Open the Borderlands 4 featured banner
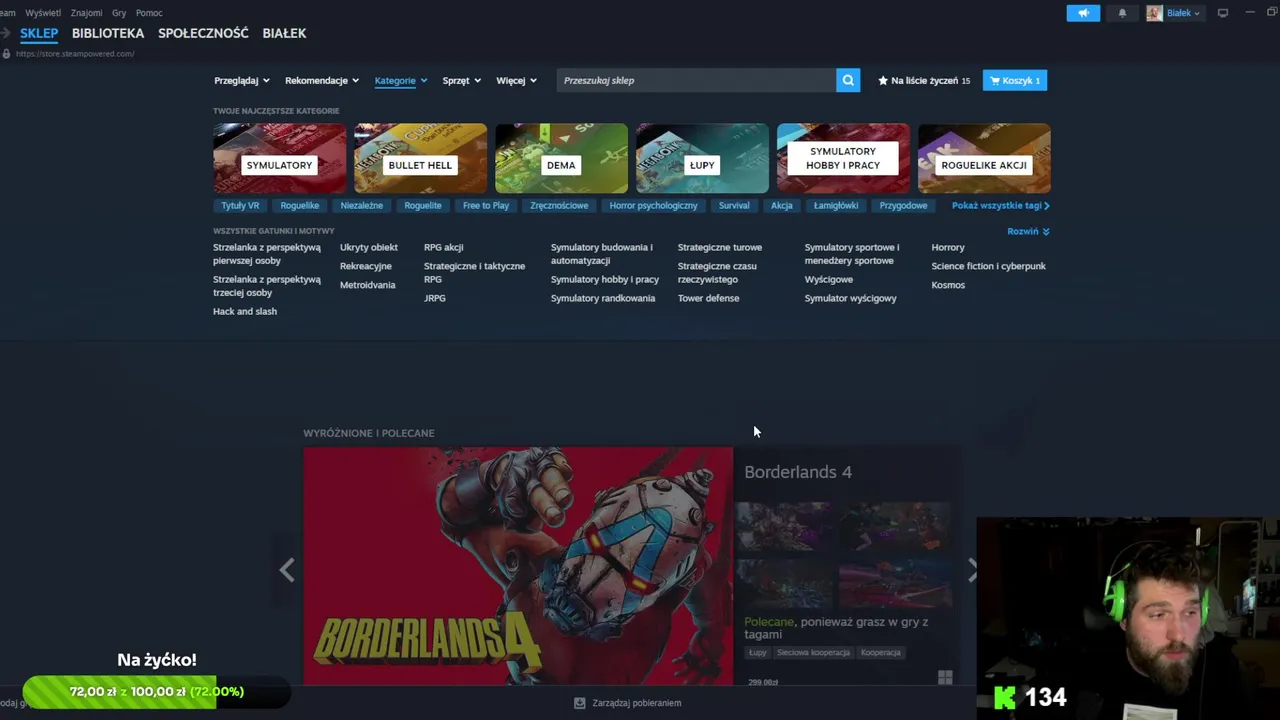Image resolution: width=1280 pixels, height=720 pixels. pos(518,566)
